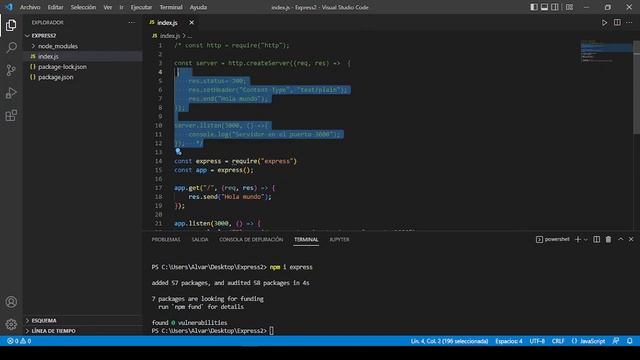Viewport: 640px width, 360px height.
Task: Open the Terminal menu
Action: 171,7
